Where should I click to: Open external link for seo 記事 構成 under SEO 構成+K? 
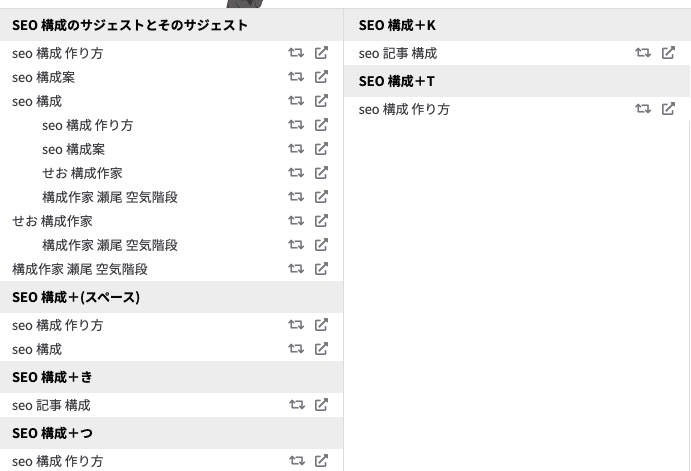click(668, 53)
